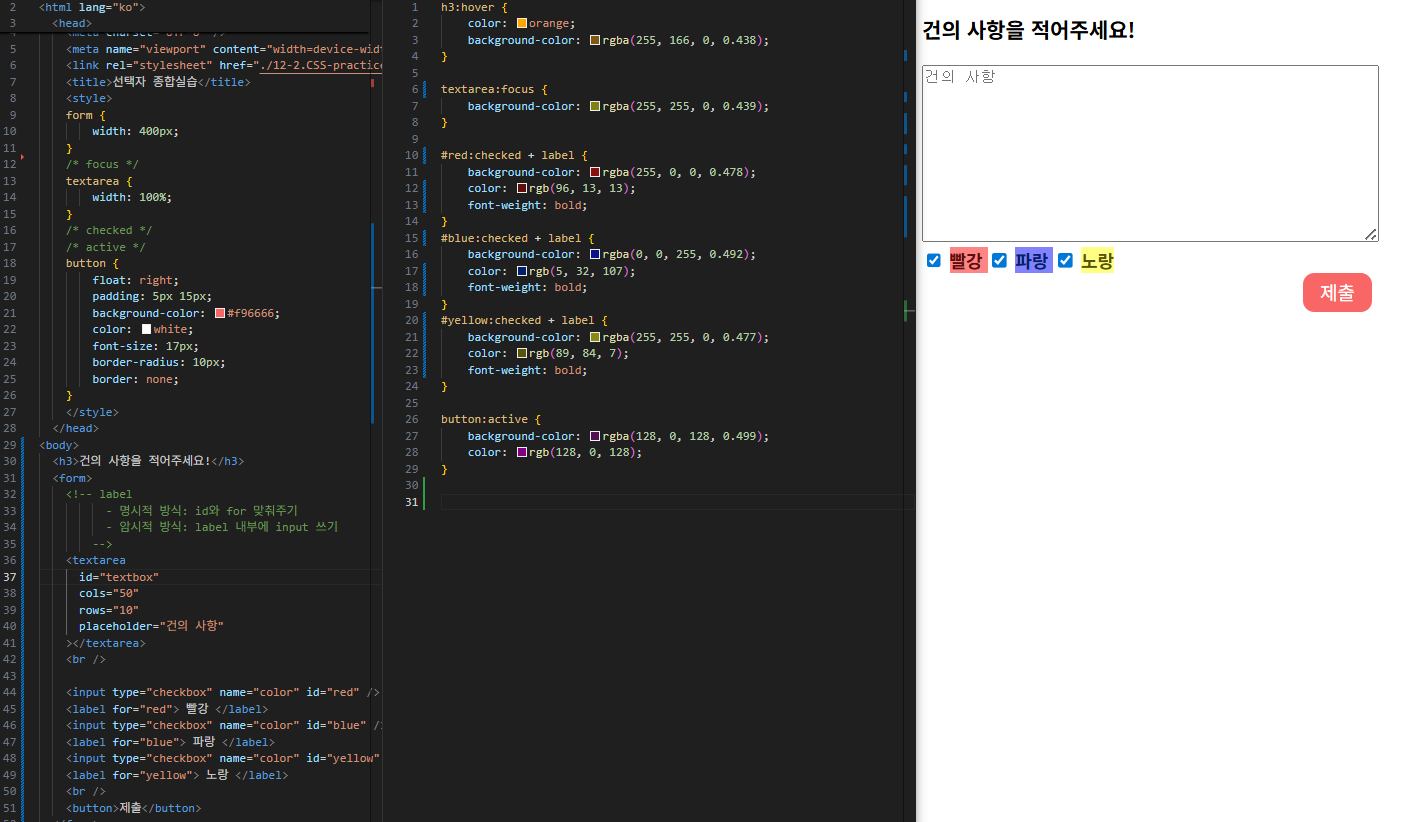Focus the 건의 사항 textarea
Image resolution: width=1410 pixels, height=822 pixels.
(x=1150, y=153)
